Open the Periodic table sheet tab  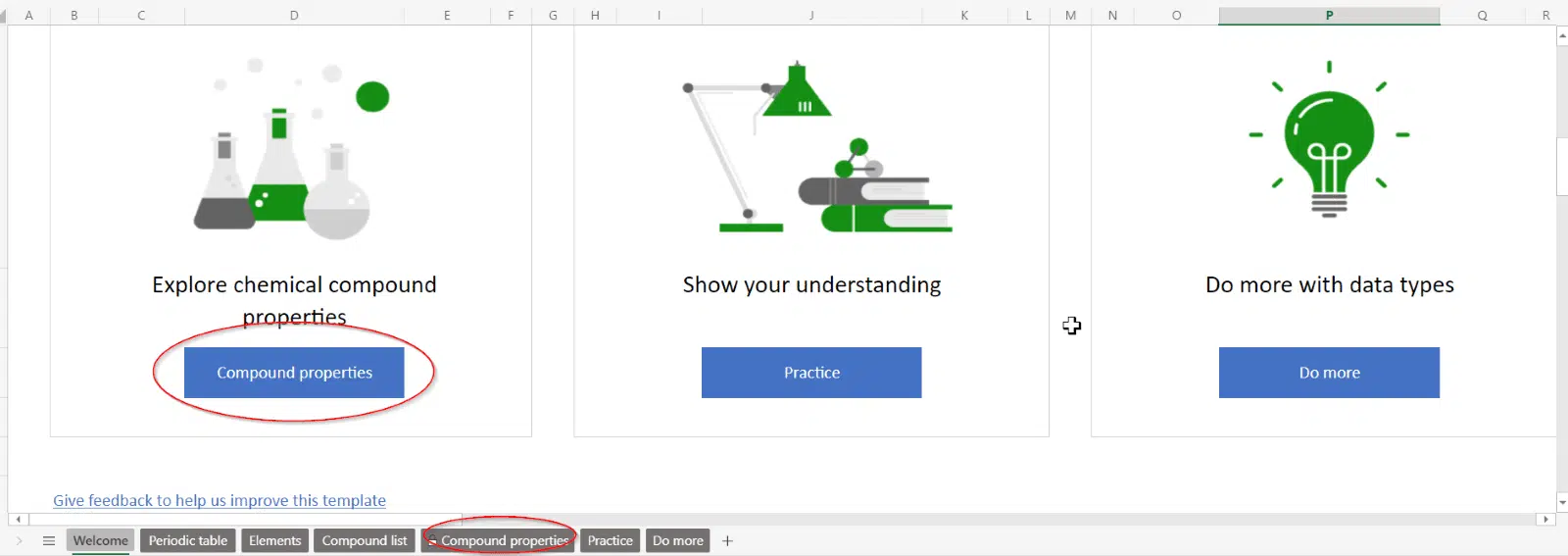tap(188, 540)
